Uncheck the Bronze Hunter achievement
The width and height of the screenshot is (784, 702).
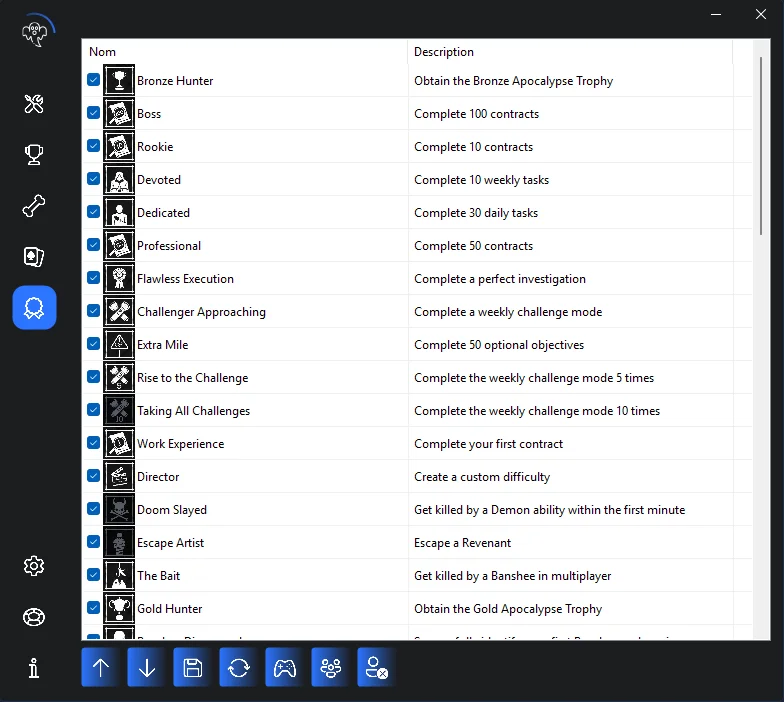[x=94, y=80]
